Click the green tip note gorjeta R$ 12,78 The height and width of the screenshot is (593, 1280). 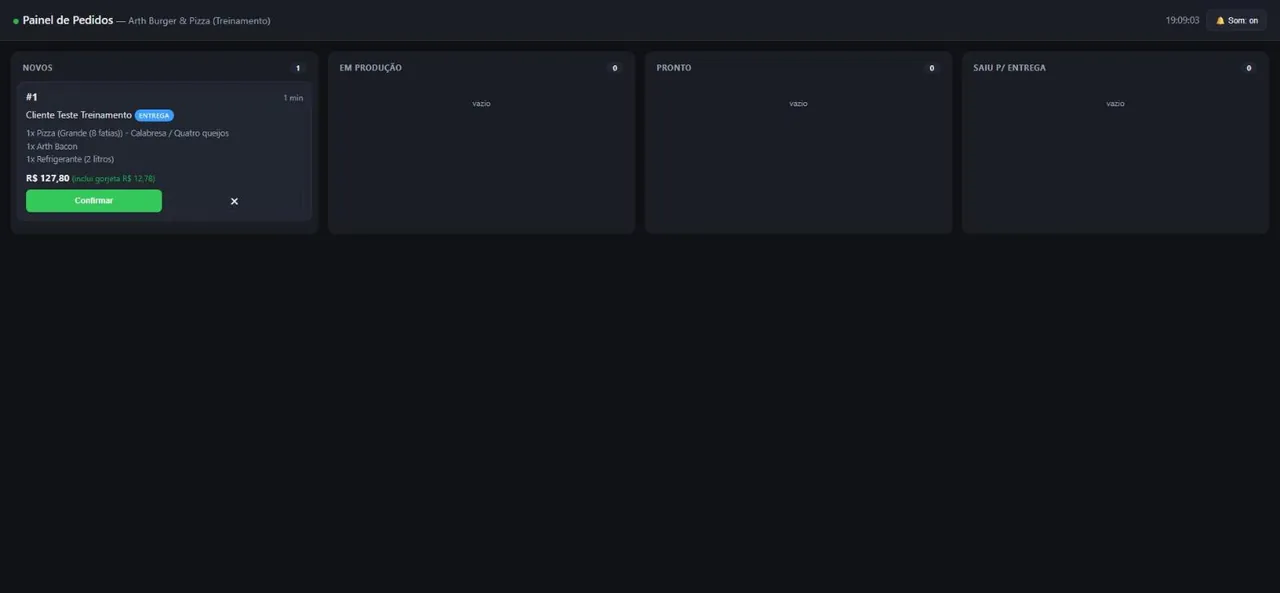(x=114, y=179)
